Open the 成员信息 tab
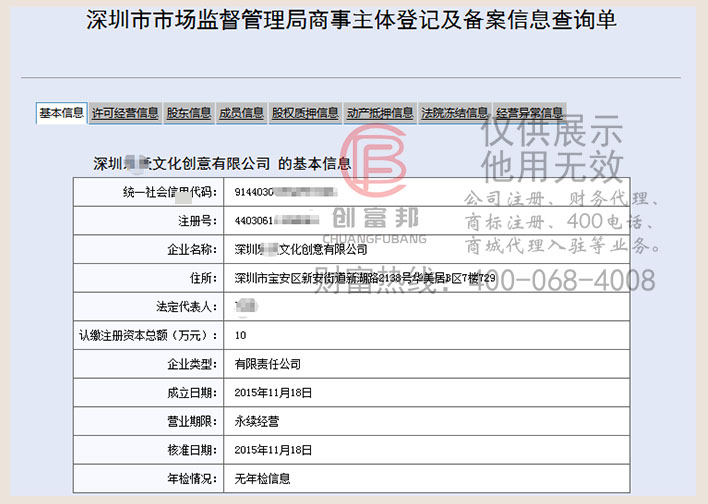Viewport: 708px width, 504px height. pos(241,113)
